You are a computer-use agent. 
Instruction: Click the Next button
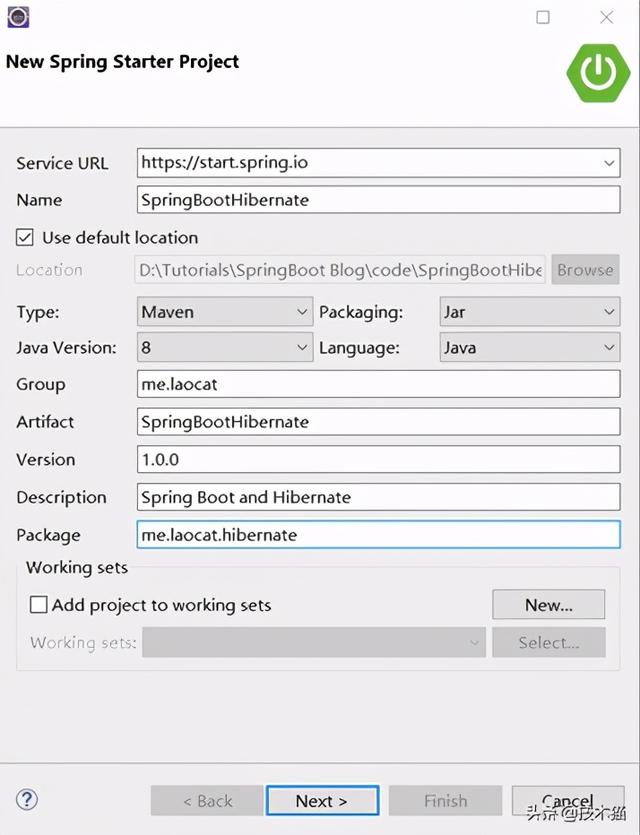click(322, 800)
